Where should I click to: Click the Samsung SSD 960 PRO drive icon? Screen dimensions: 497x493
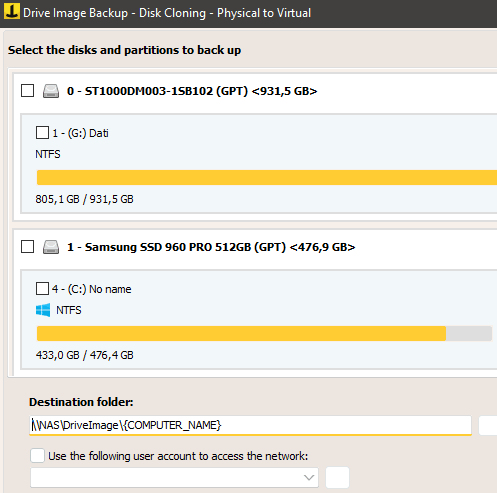51,247
